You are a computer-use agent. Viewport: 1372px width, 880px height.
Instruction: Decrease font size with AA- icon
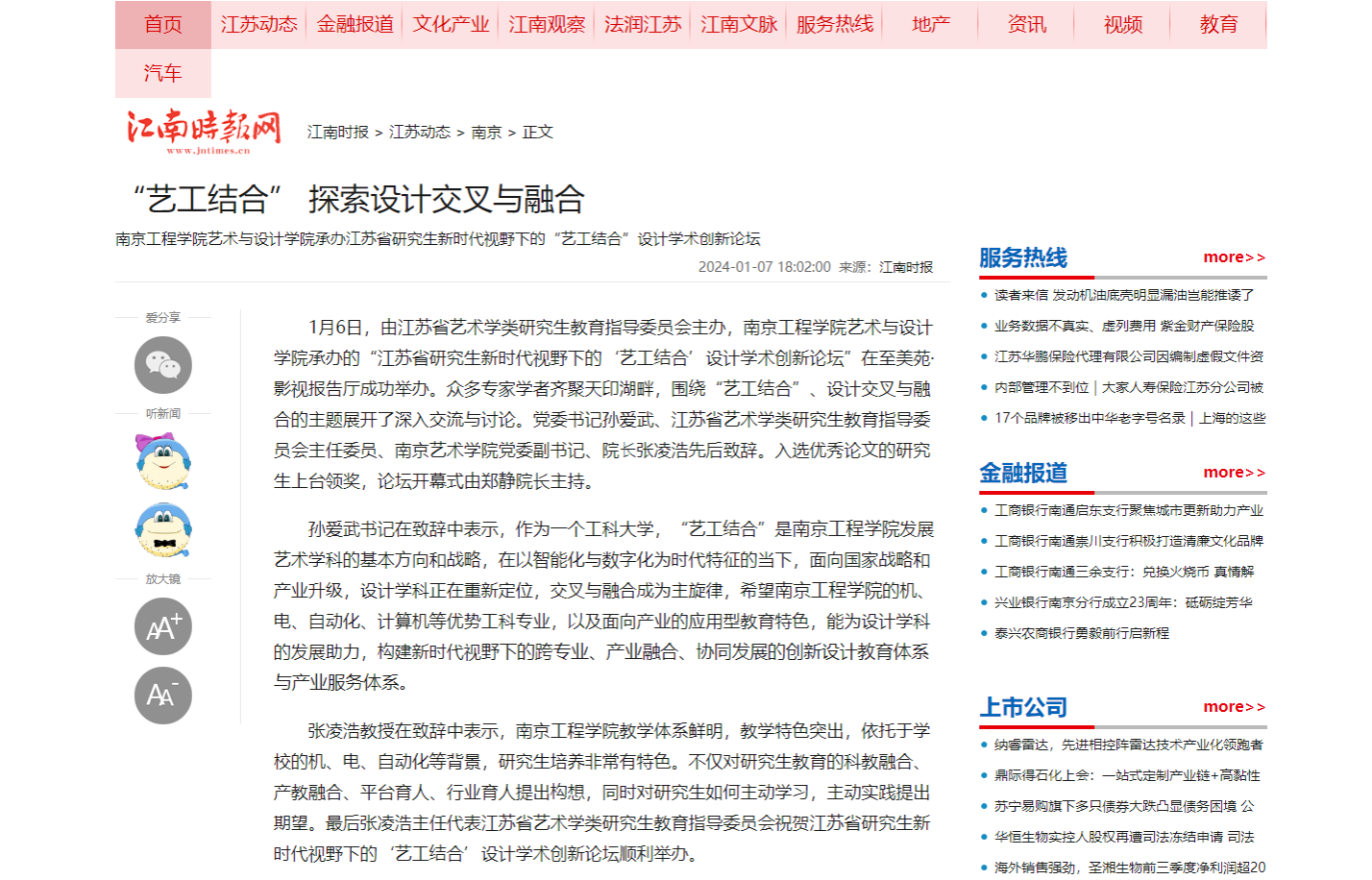[162, 696]
